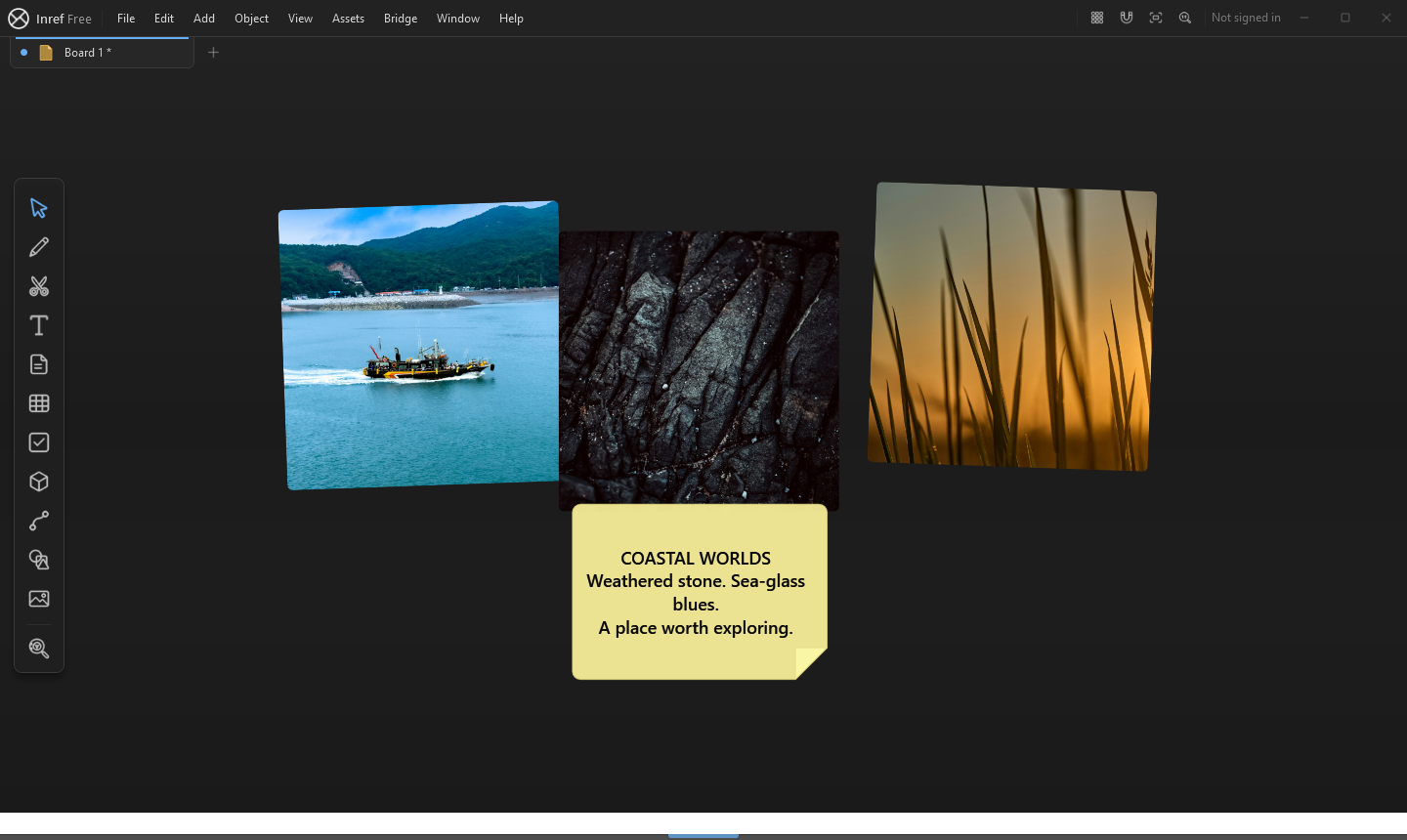The width and height of the screenshot is (1407, 840).
Task: Select the checklist tool in the sidebar
Action: (39, 442)
